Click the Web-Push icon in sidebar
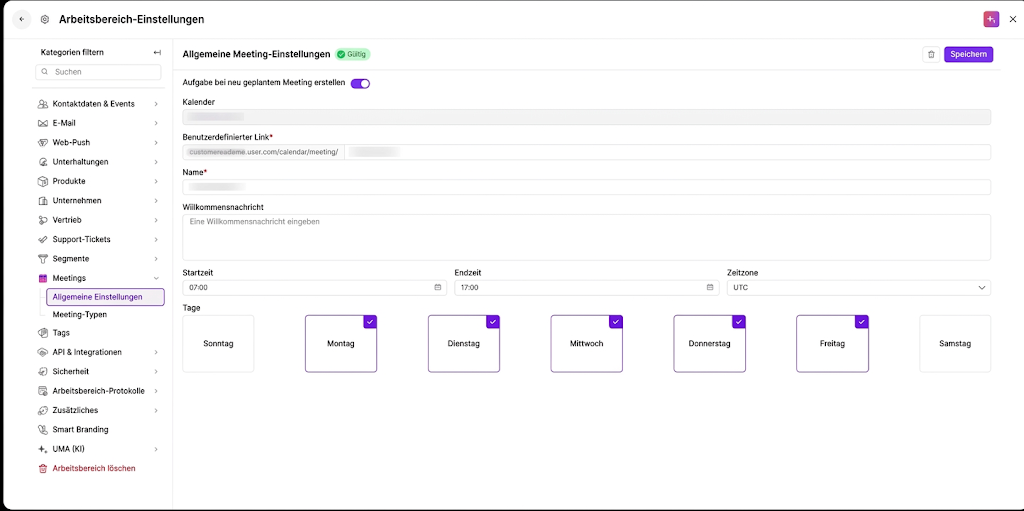This screenshot has height=511, width=1024. point(43,142)
